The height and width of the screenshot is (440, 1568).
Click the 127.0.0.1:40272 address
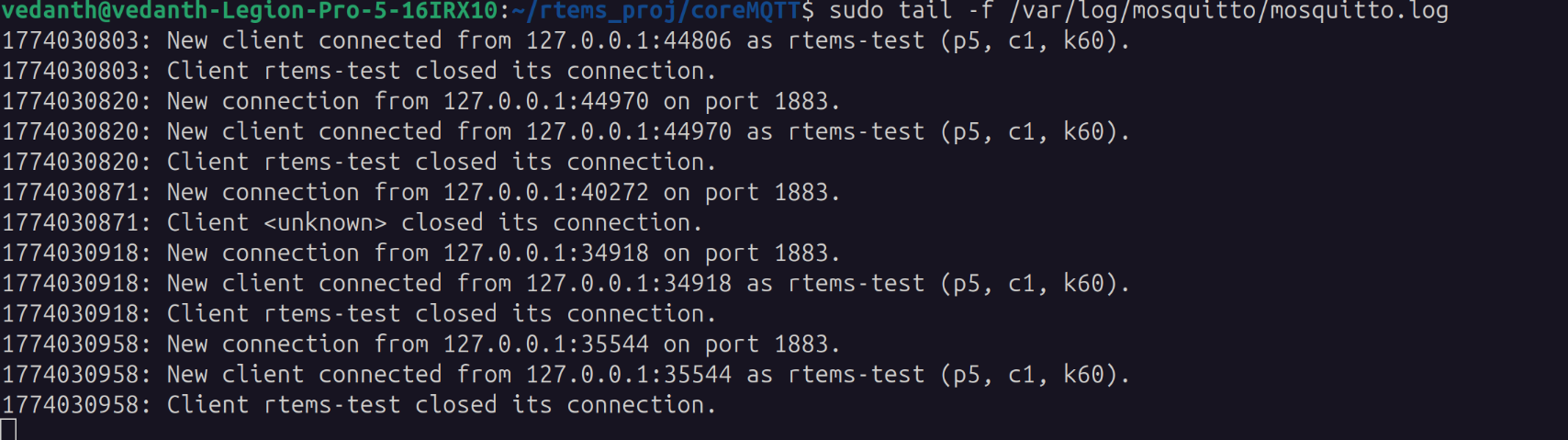click(x=546, y=193)
